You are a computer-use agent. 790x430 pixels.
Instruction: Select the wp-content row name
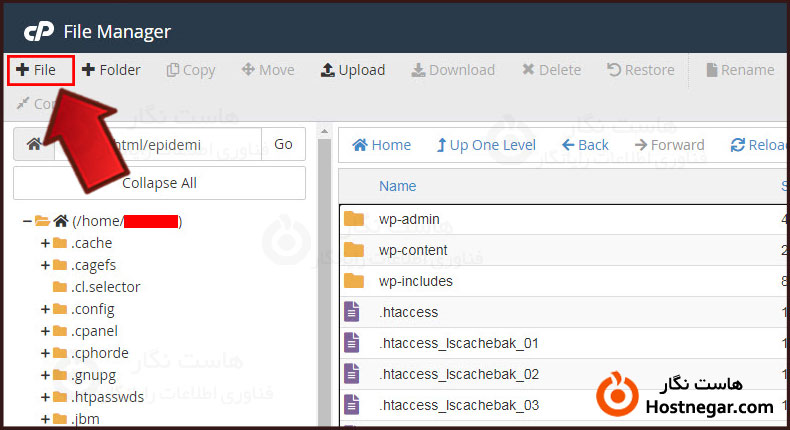(x=413, y=250)
